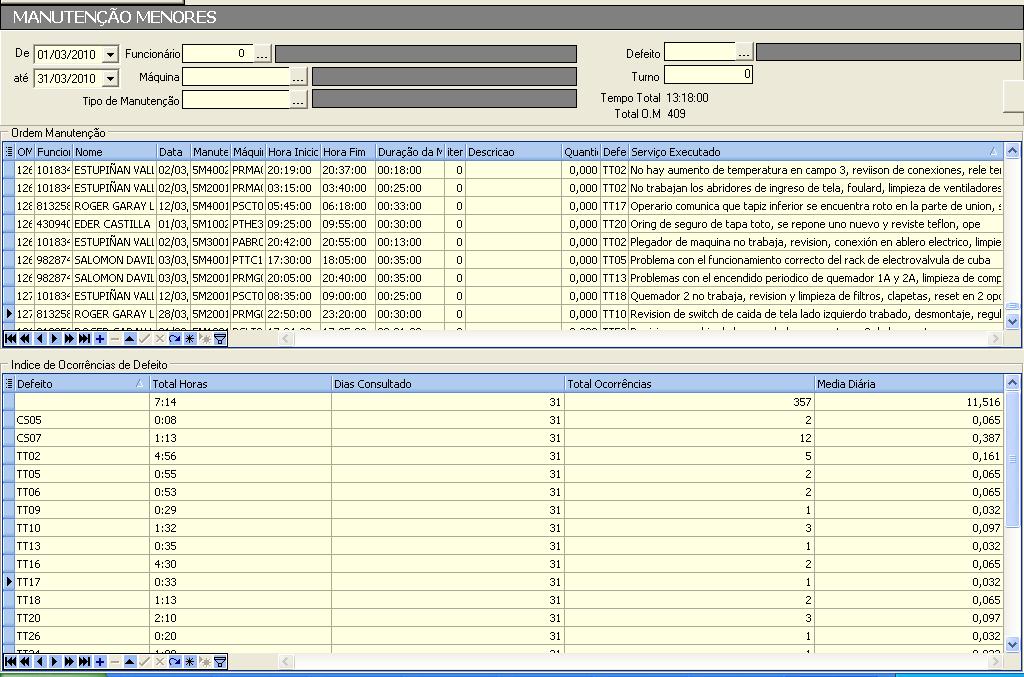
Task: Click the Funcionário lookup ellipsis button
Action: 263,53
